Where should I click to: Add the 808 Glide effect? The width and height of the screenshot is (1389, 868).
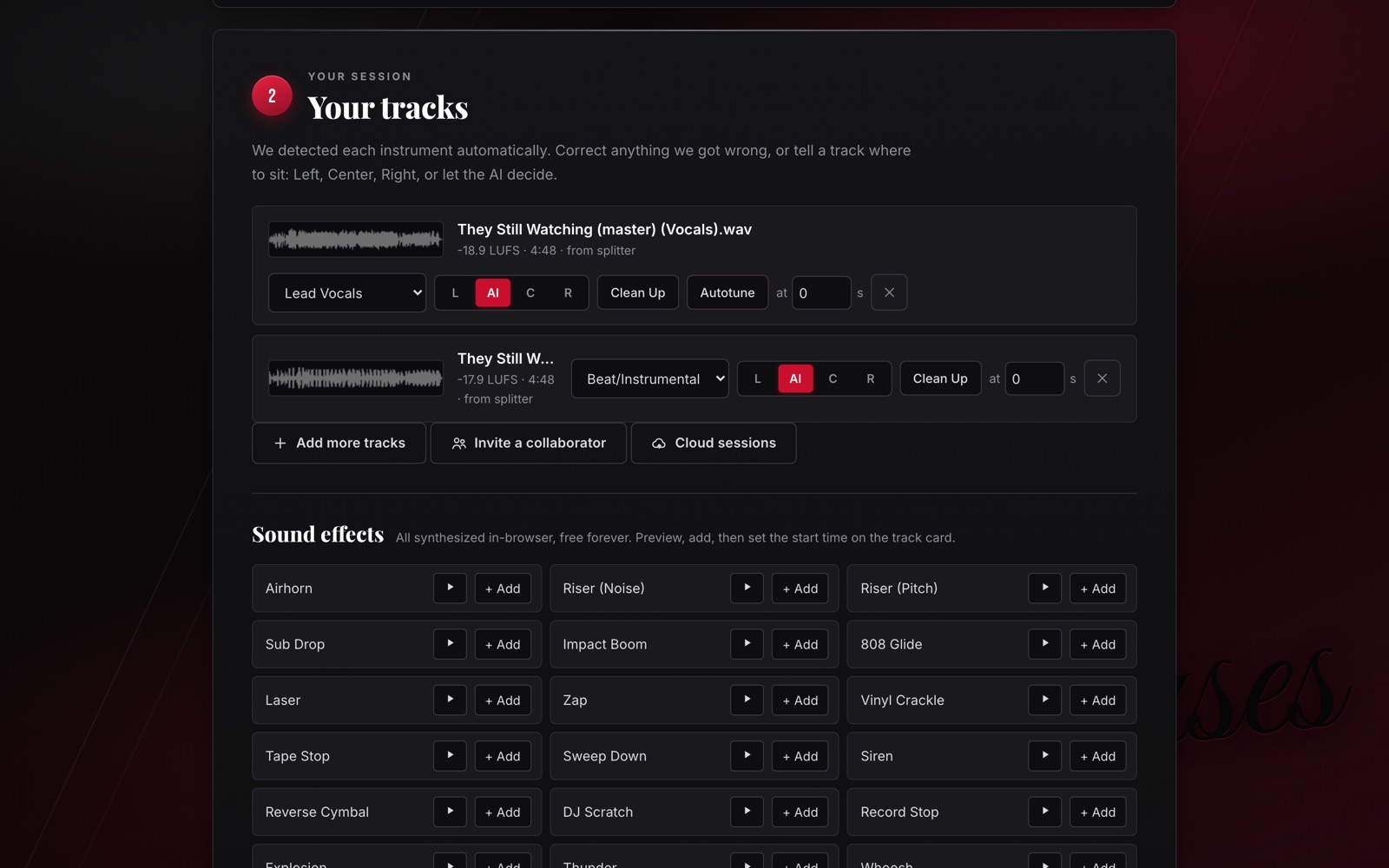click(x=1097, y=644)
